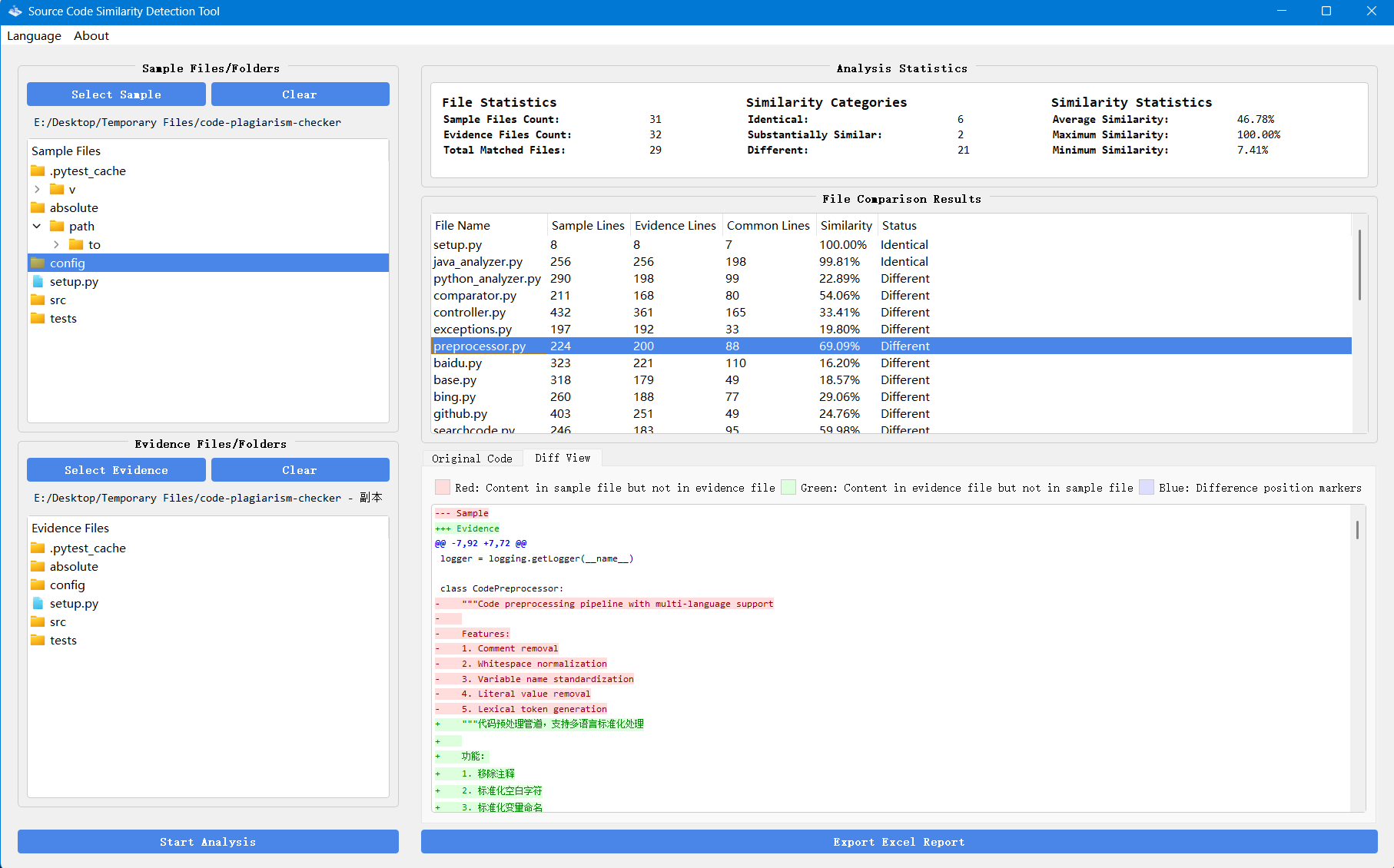
Task: Sort results by Similarity column header
Action: pos(845,225)
